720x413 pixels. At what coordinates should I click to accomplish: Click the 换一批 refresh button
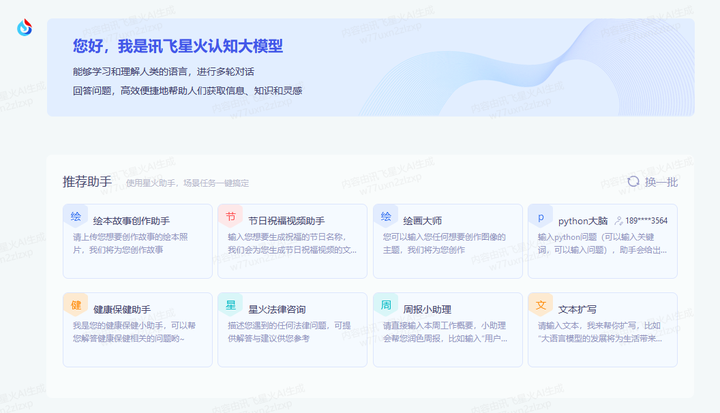652,182
